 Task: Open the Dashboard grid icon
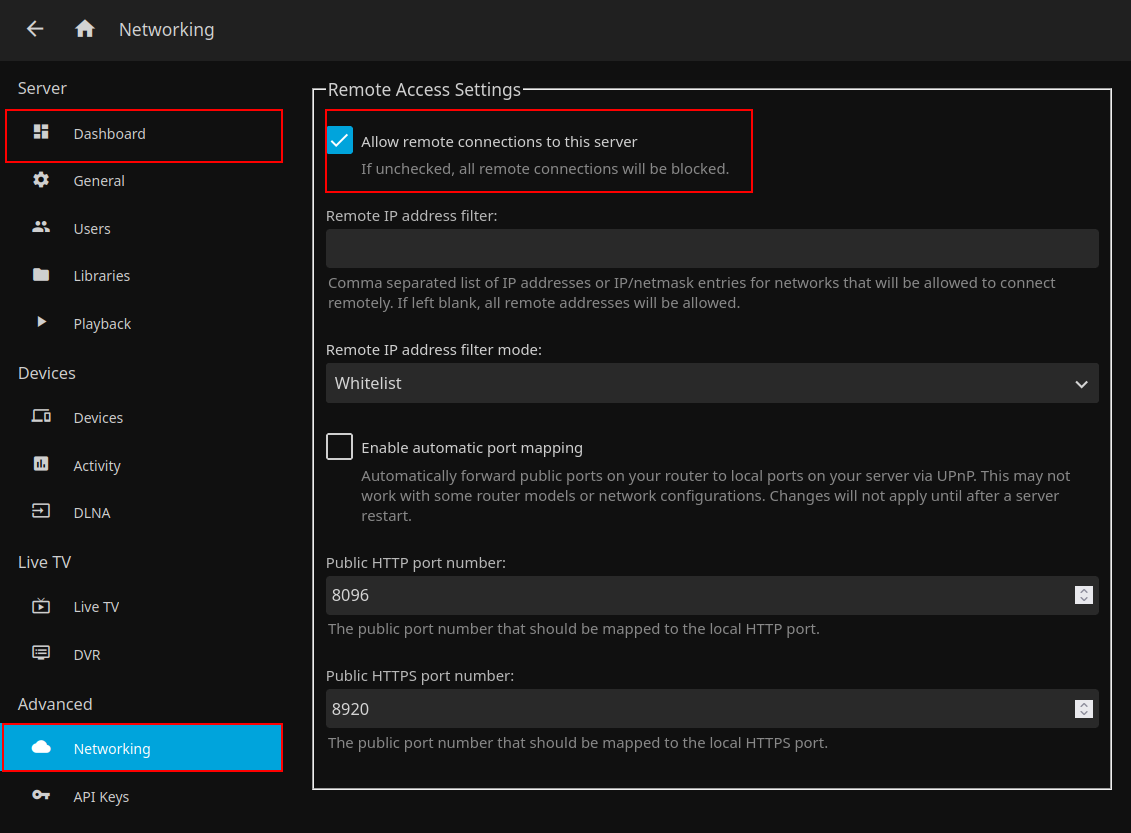click(x=41, y=132)
